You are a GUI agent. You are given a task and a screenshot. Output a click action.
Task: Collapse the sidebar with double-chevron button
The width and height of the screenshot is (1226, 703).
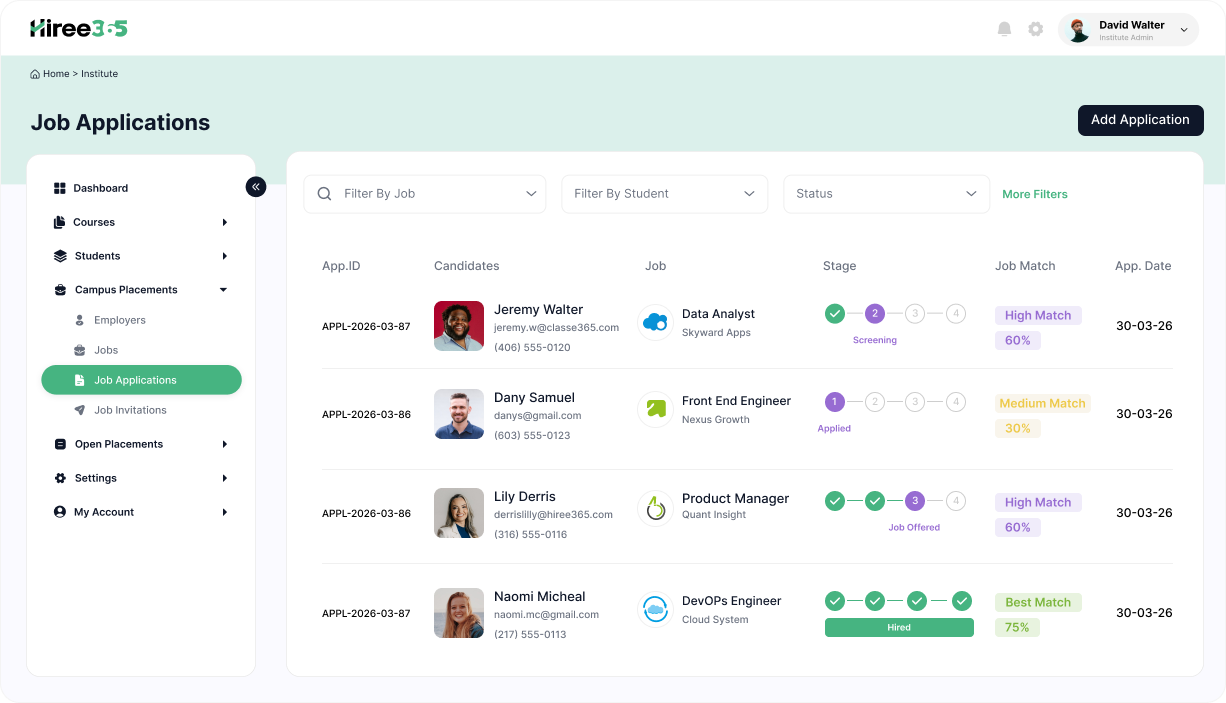click(256, 186)
